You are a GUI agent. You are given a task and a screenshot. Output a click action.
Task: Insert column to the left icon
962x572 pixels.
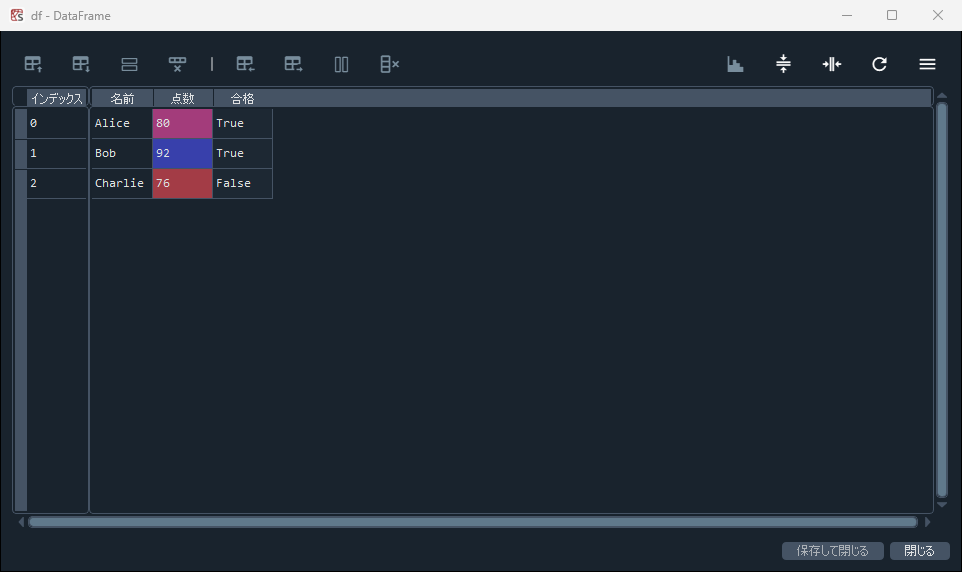(245, 64)
